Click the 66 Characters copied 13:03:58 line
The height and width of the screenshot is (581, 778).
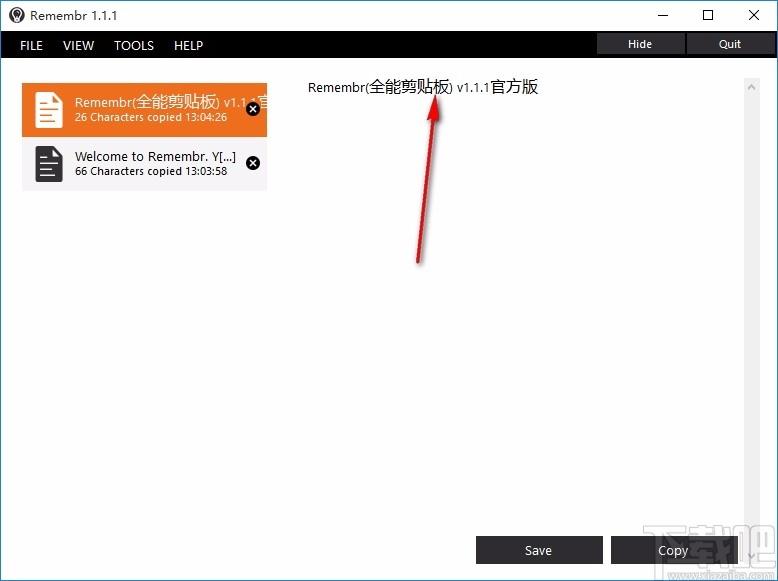click(x=151, y=171)
